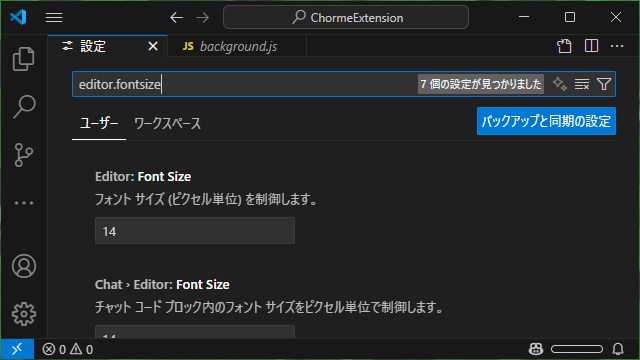Open editor more actions ellipsis menu
The image size is (640, 360).
[617, 46]
